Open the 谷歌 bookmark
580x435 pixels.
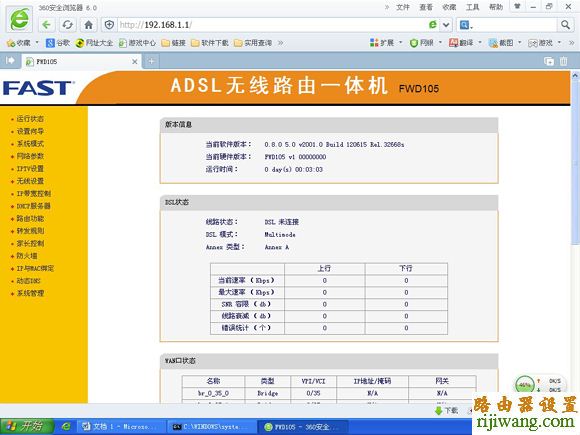pos(58,43)
